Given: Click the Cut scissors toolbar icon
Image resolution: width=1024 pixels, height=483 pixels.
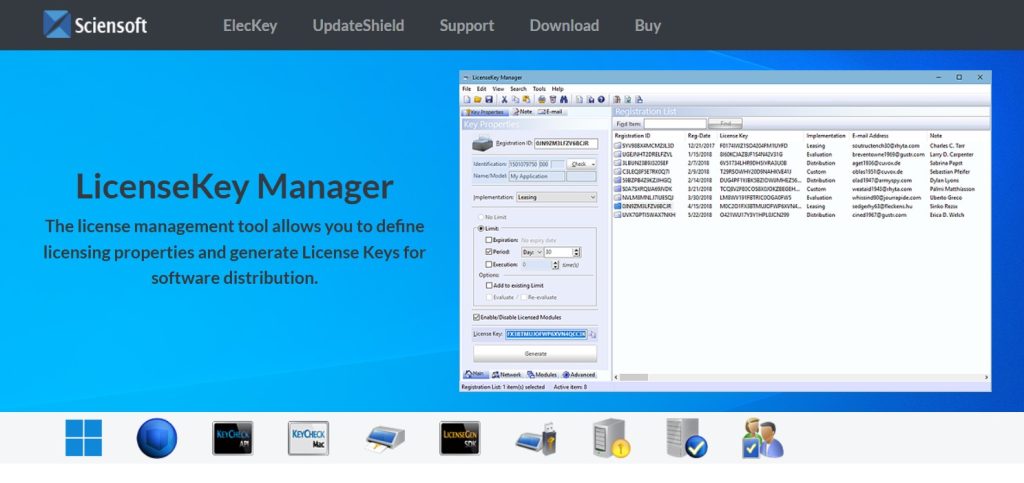Looking at the screenshot, I should (x=504, y=99).
